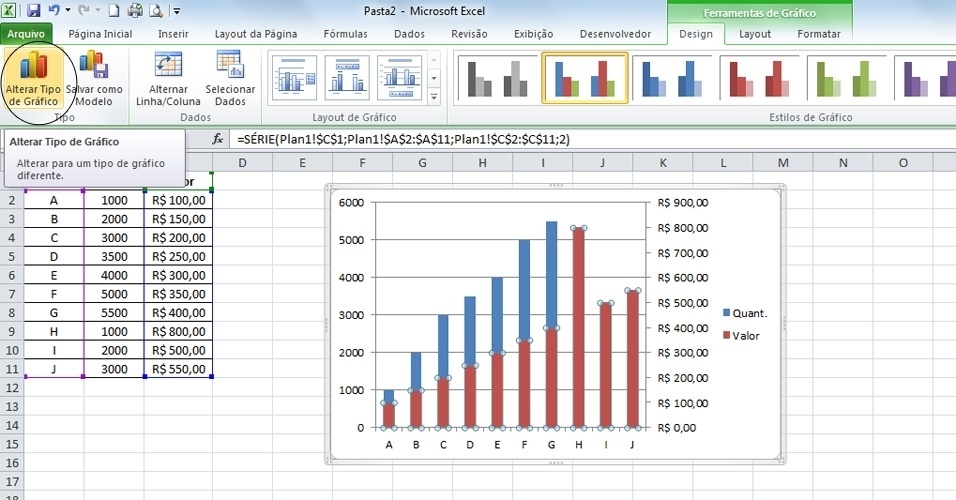This screenshot has width=956, height=500.
Task: Click the Print icon in quick access toolbar
Action: coord(136,11)
